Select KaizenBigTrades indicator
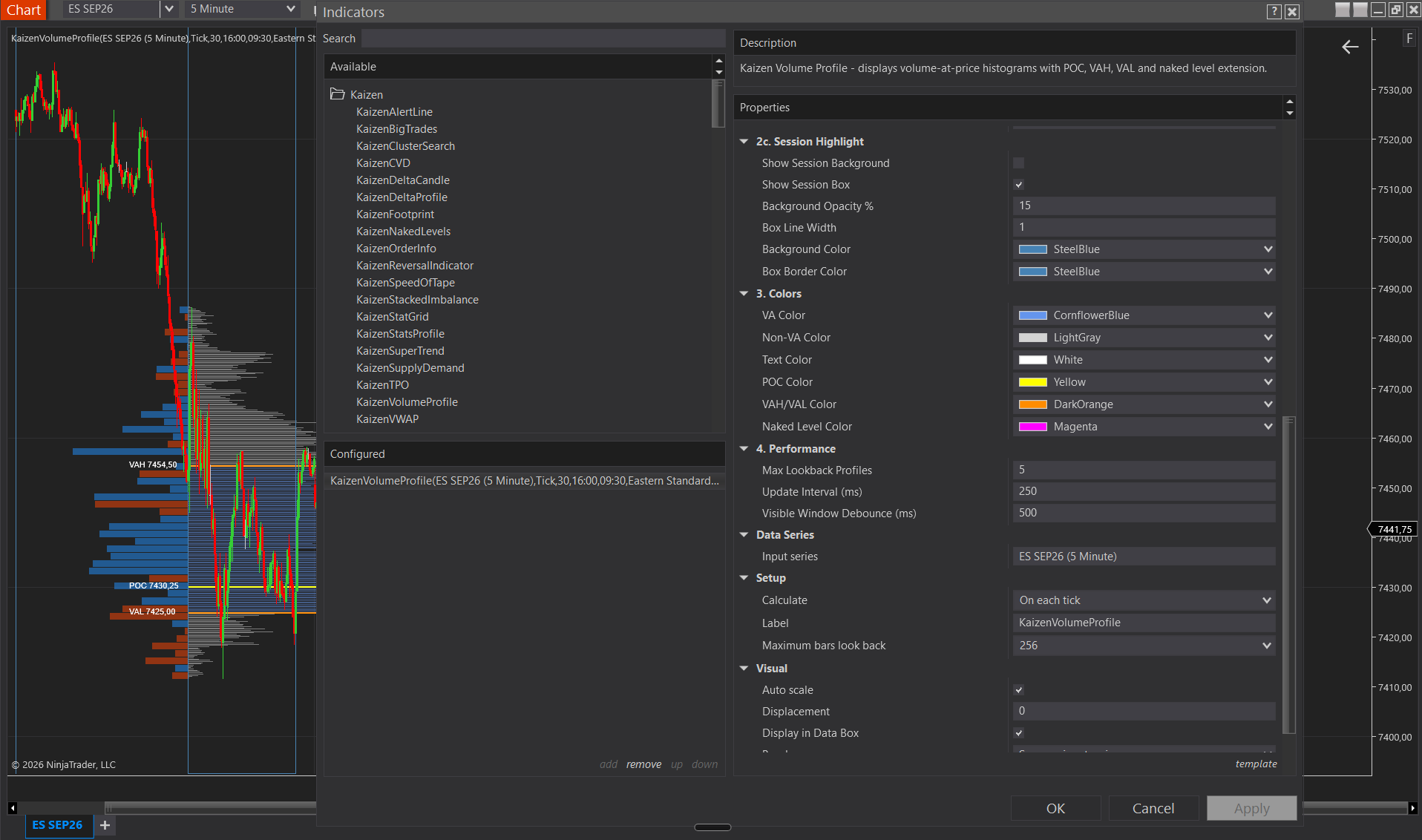Image resolution: width=1422 pixels, height=840 pixels. [x=396, y=129]
